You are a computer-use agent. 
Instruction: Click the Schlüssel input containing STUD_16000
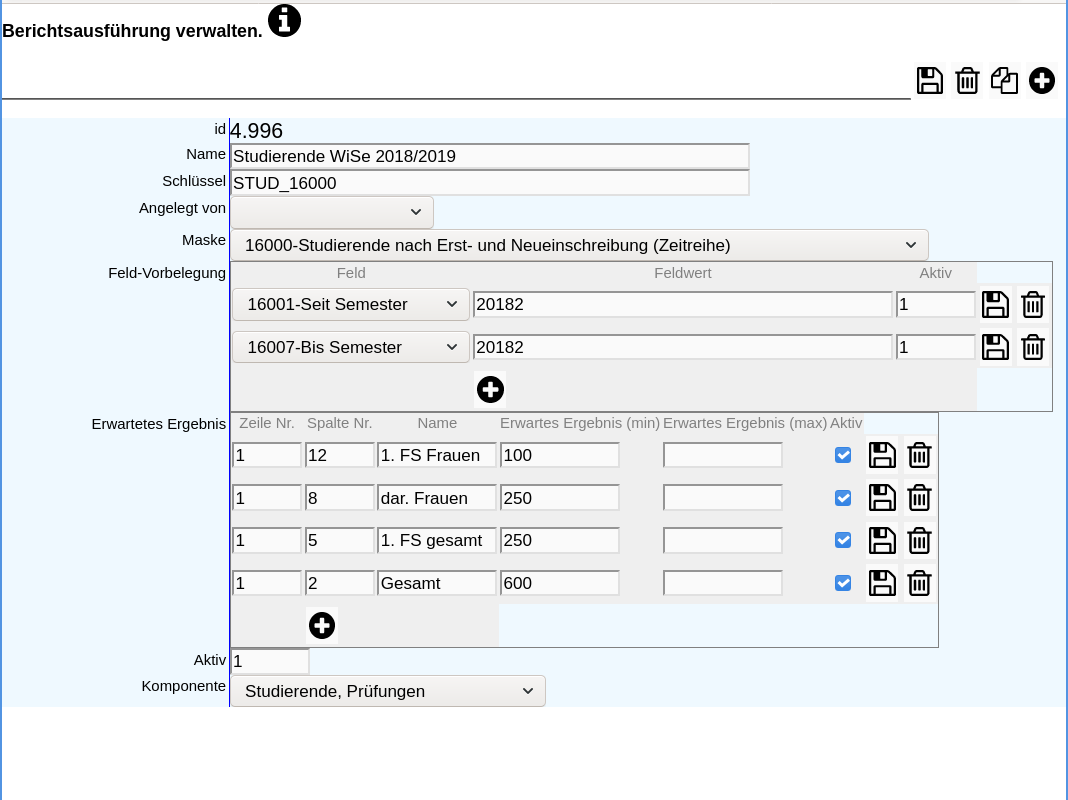(x=490, y=183)
